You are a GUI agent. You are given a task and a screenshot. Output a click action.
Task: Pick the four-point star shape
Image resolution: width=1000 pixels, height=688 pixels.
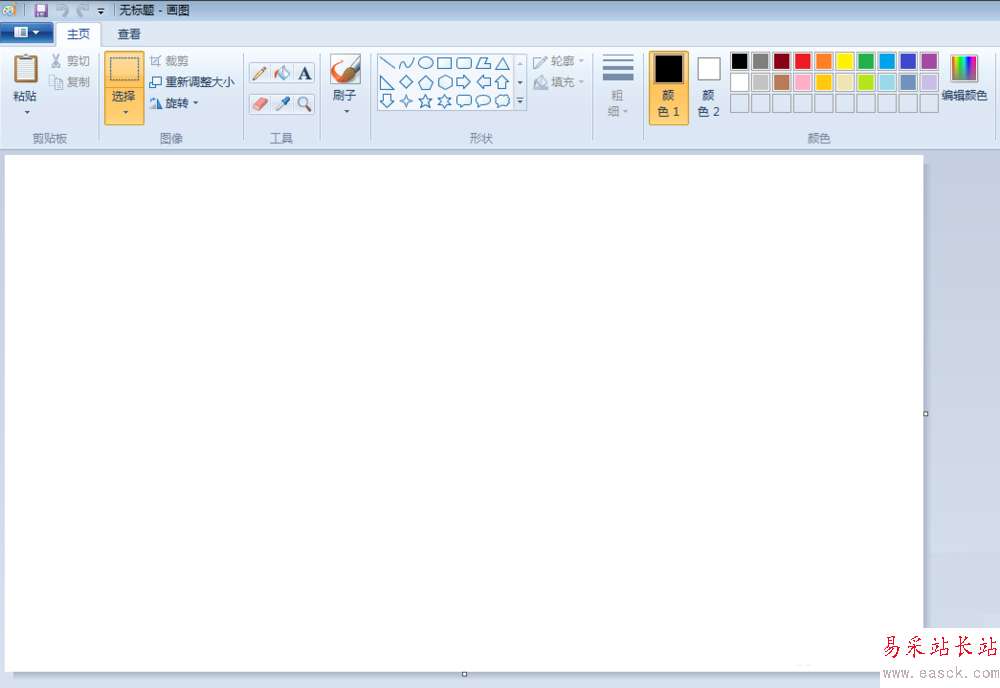point(406,101)
